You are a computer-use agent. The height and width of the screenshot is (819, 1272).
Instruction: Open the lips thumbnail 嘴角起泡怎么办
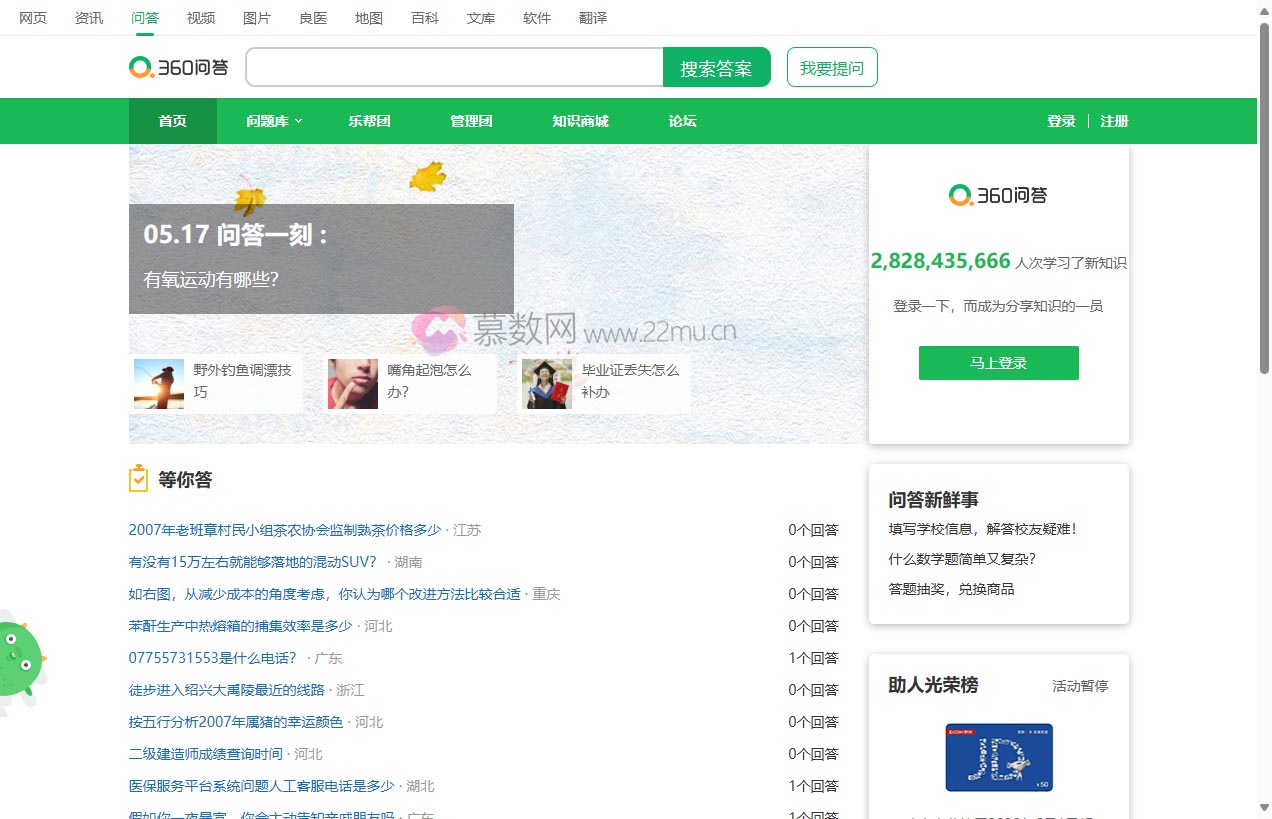[353, 384]
